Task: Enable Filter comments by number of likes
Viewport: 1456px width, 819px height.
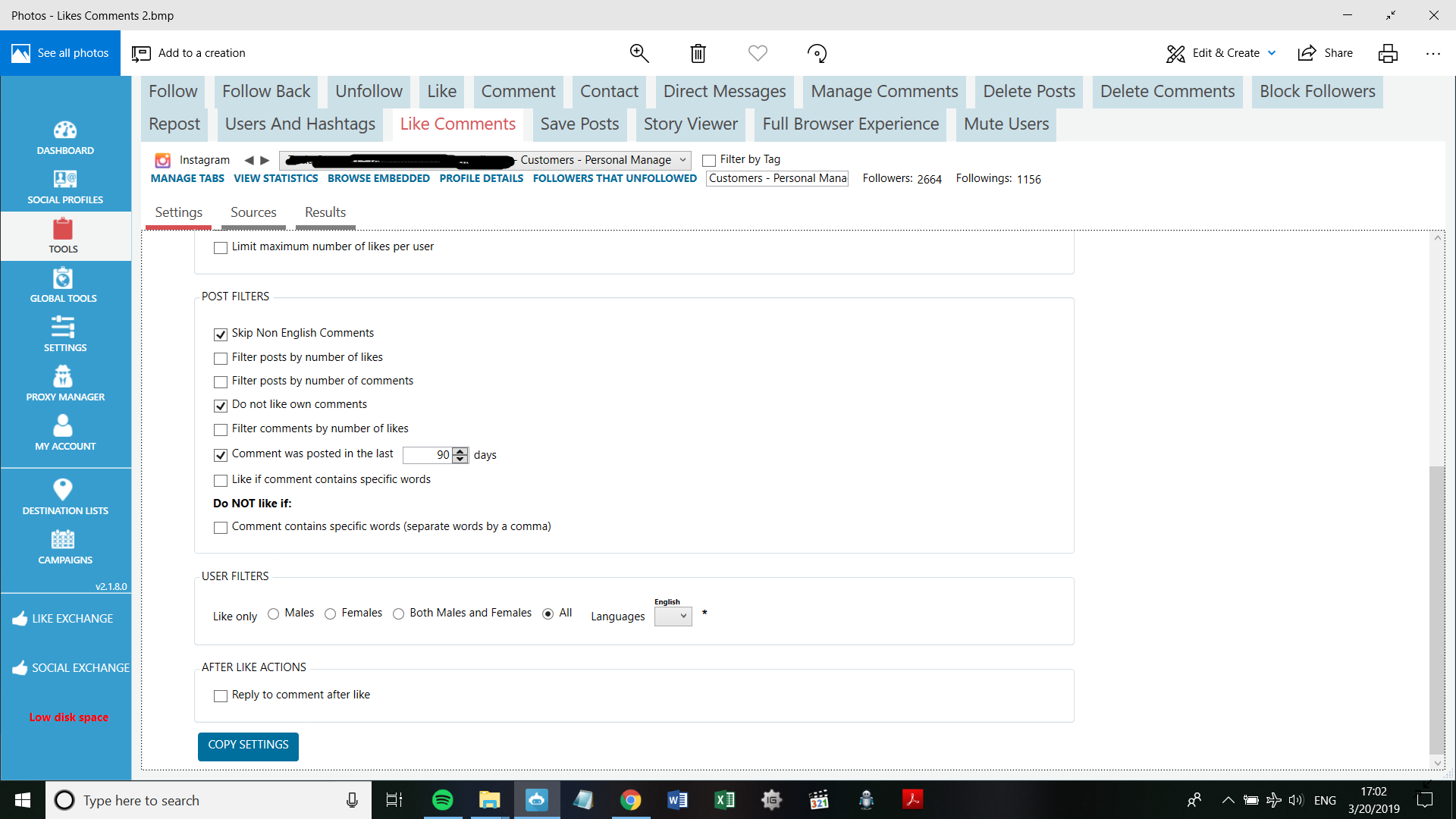Action: point(221,430)
